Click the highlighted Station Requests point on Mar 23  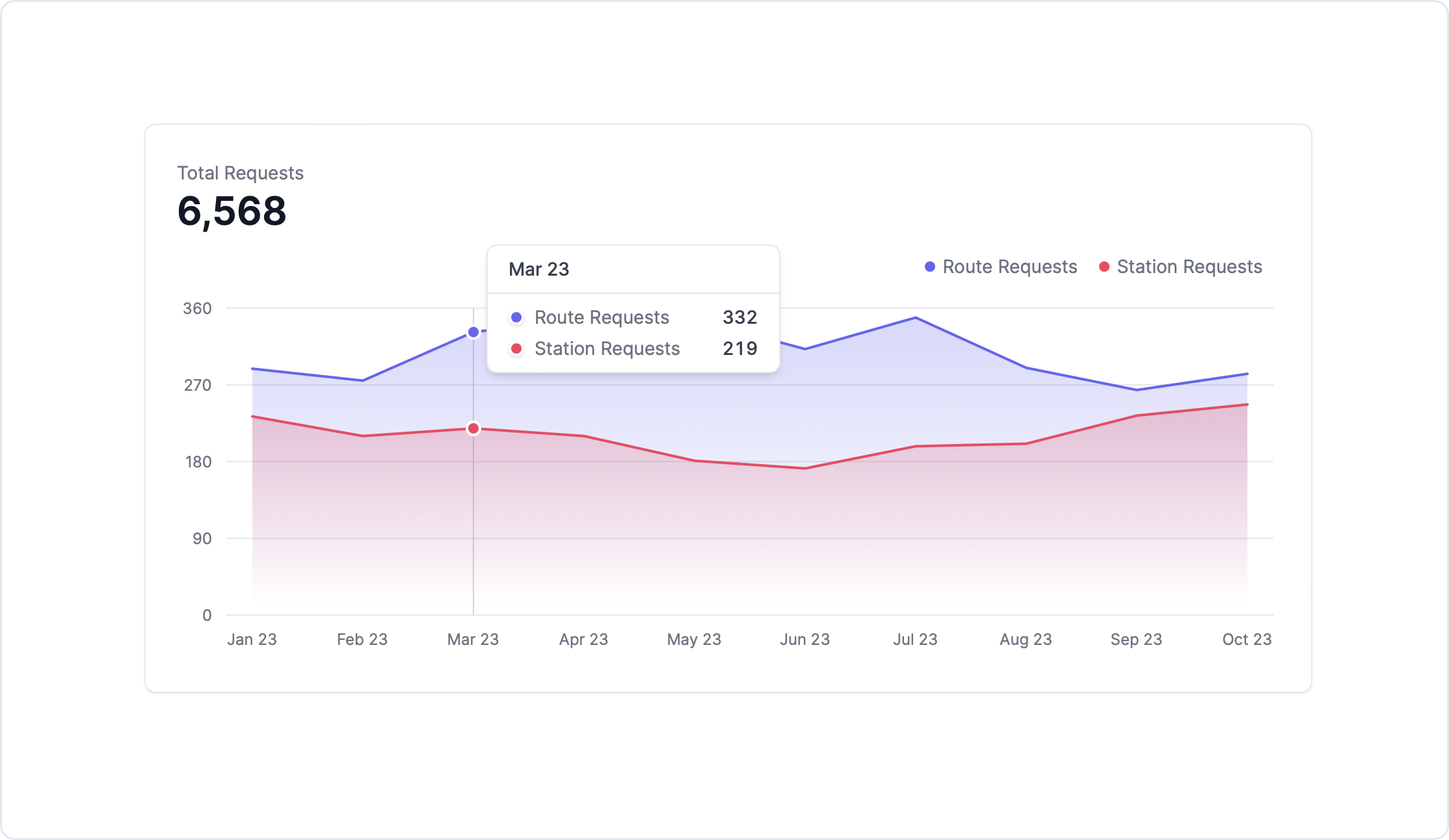pyautogui.click(x=473, y=428)
